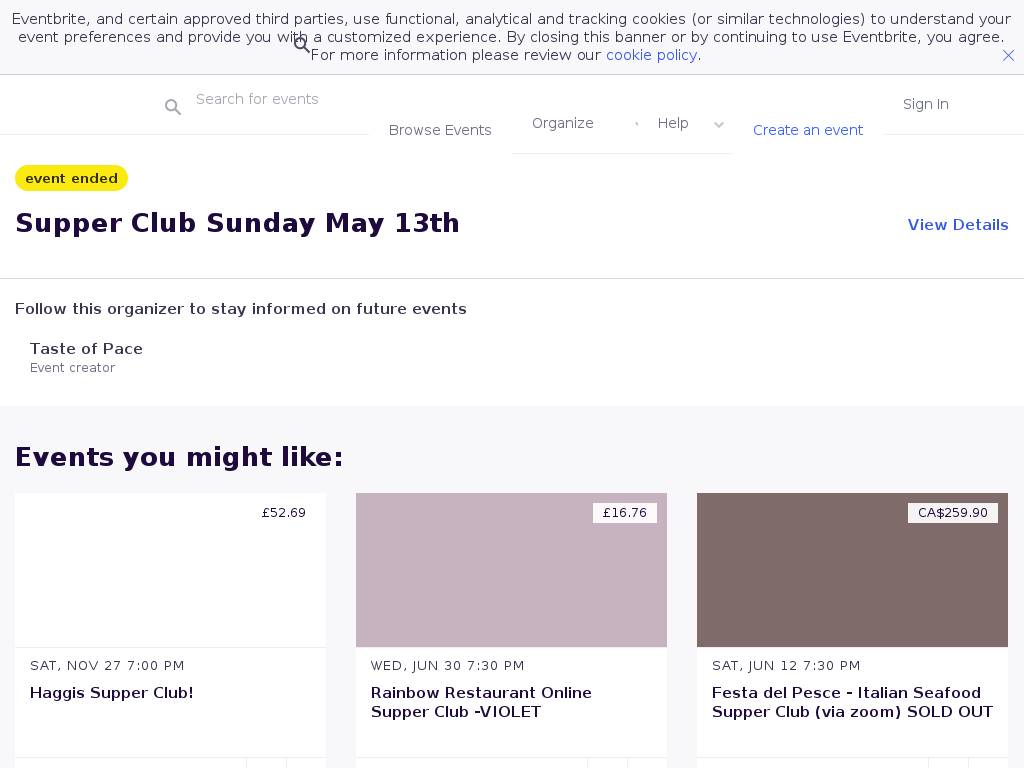Image resolution: width=1024 pixels, height=768 pixels.
Task: Open the cookie policy link
Action: coord(651,55)
